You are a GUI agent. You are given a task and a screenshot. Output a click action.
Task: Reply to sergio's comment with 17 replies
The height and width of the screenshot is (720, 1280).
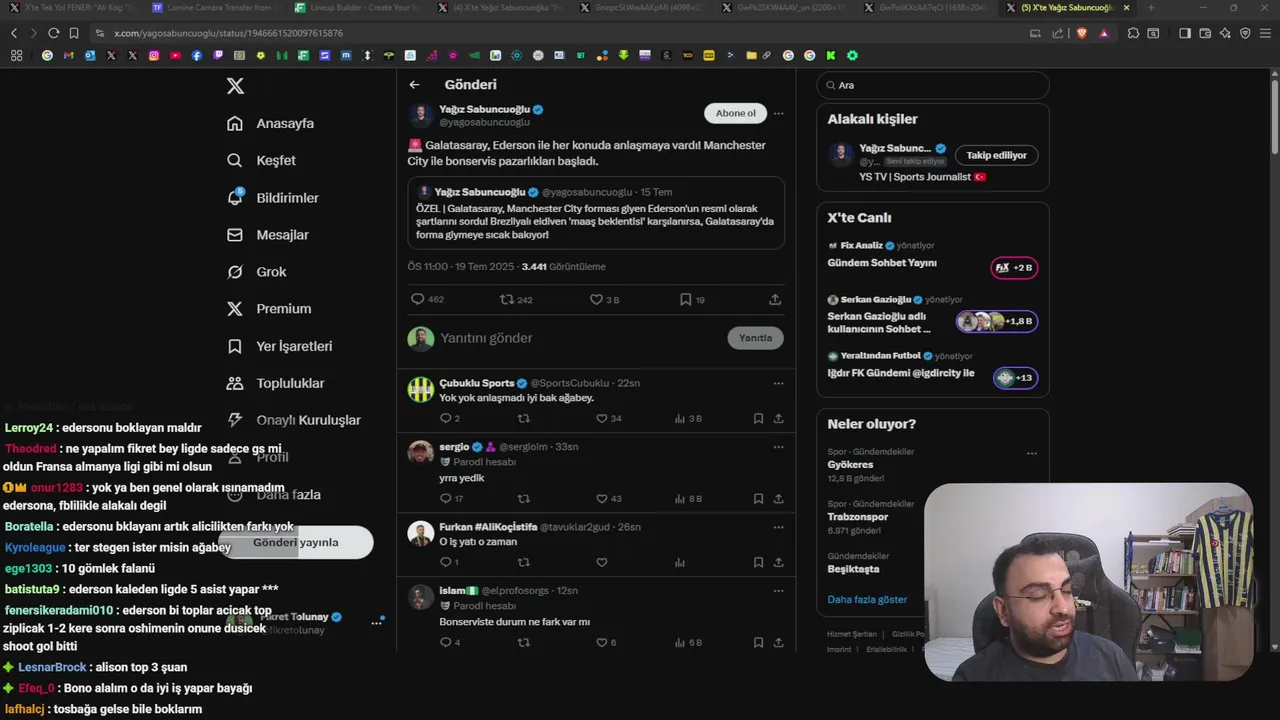(446, 498)
